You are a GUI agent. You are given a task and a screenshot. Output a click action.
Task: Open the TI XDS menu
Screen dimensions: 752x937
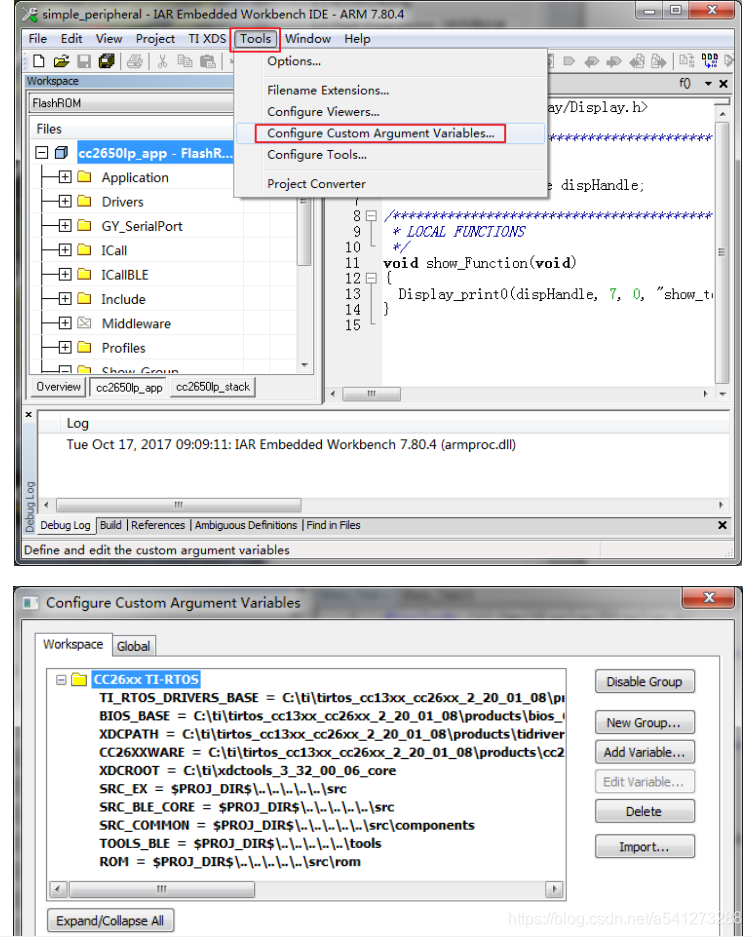click(207, 39)
